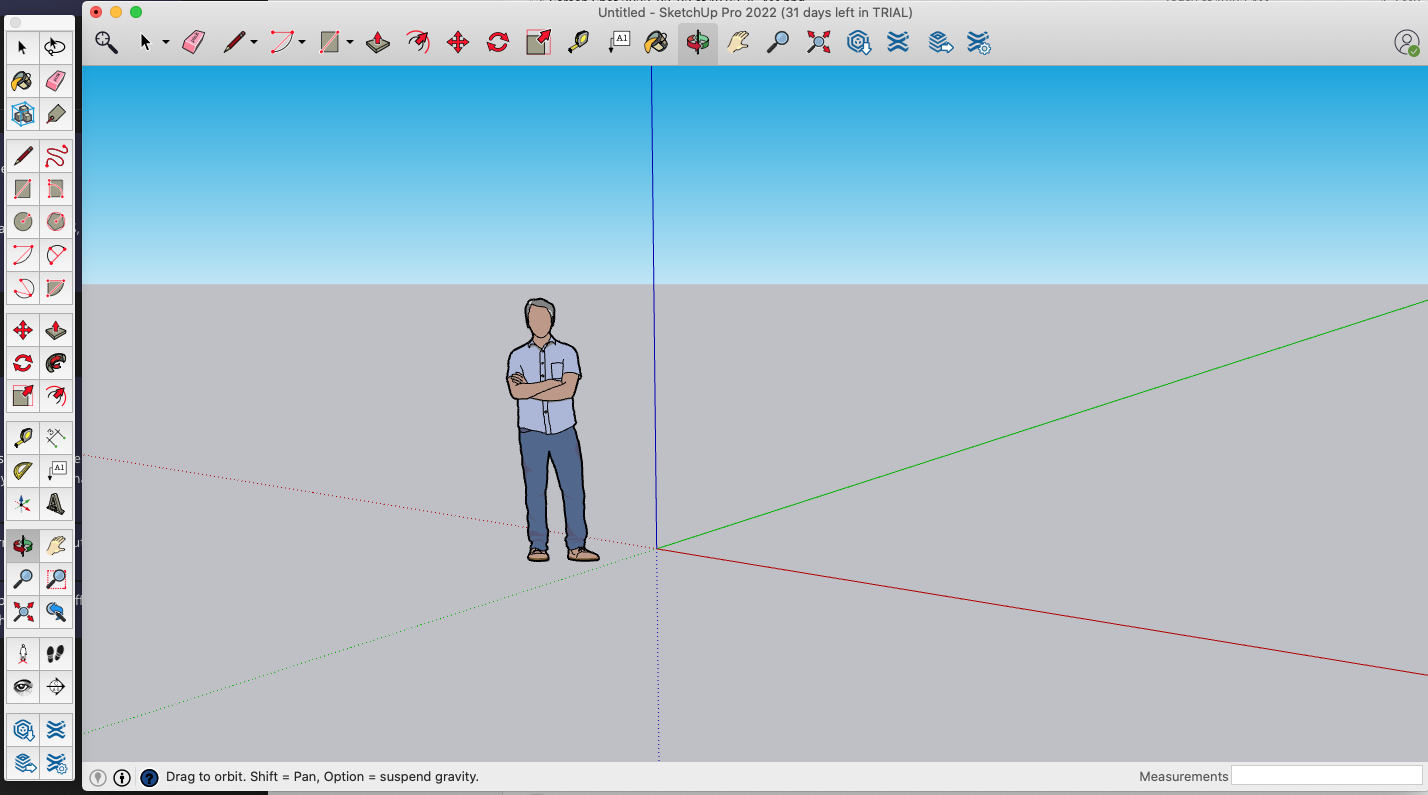Select the Position Camera tool
The image size is (1428, 795).
click(x=23, y=654)
